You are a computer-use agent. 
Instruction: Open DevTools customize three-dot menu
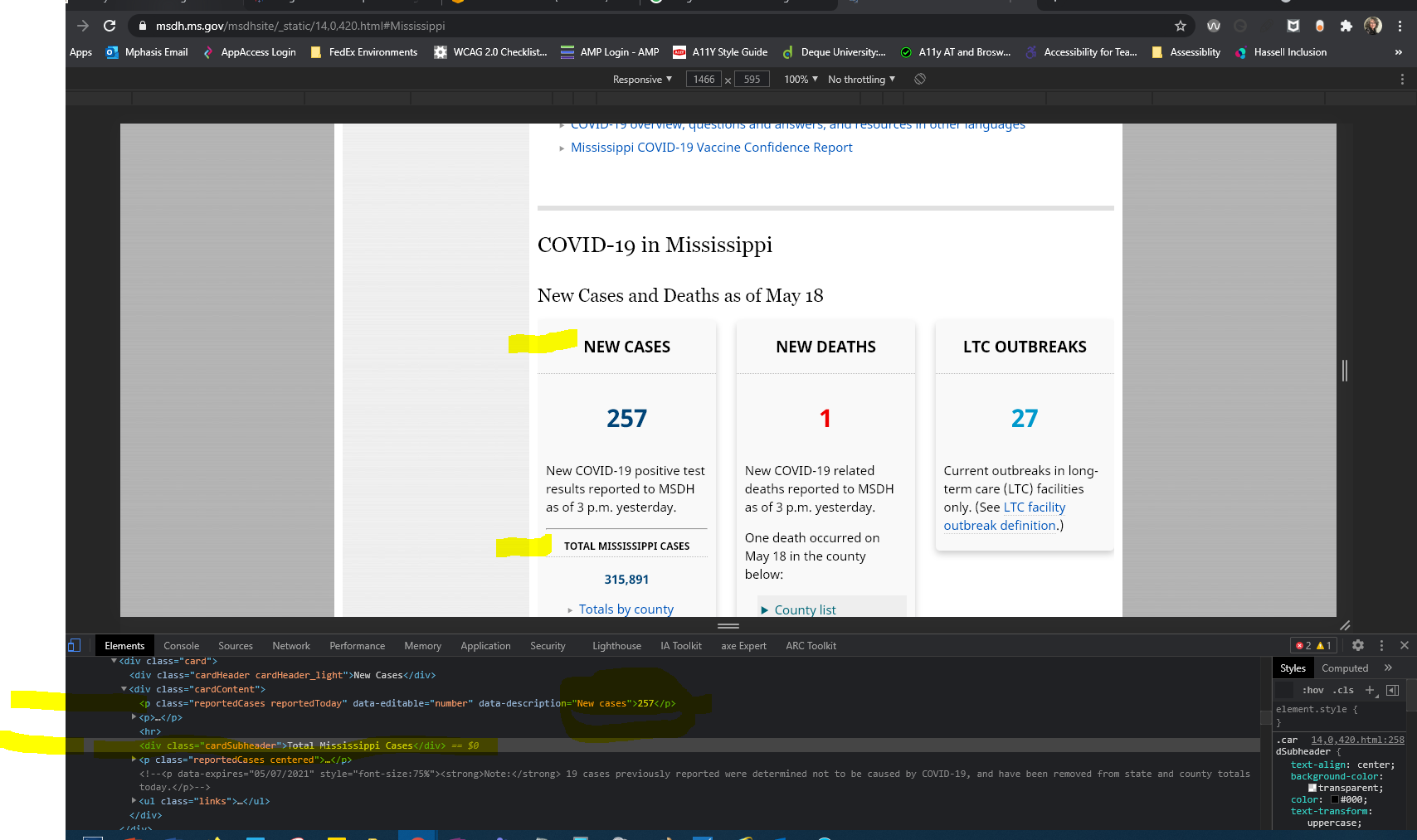point(1381,645)
